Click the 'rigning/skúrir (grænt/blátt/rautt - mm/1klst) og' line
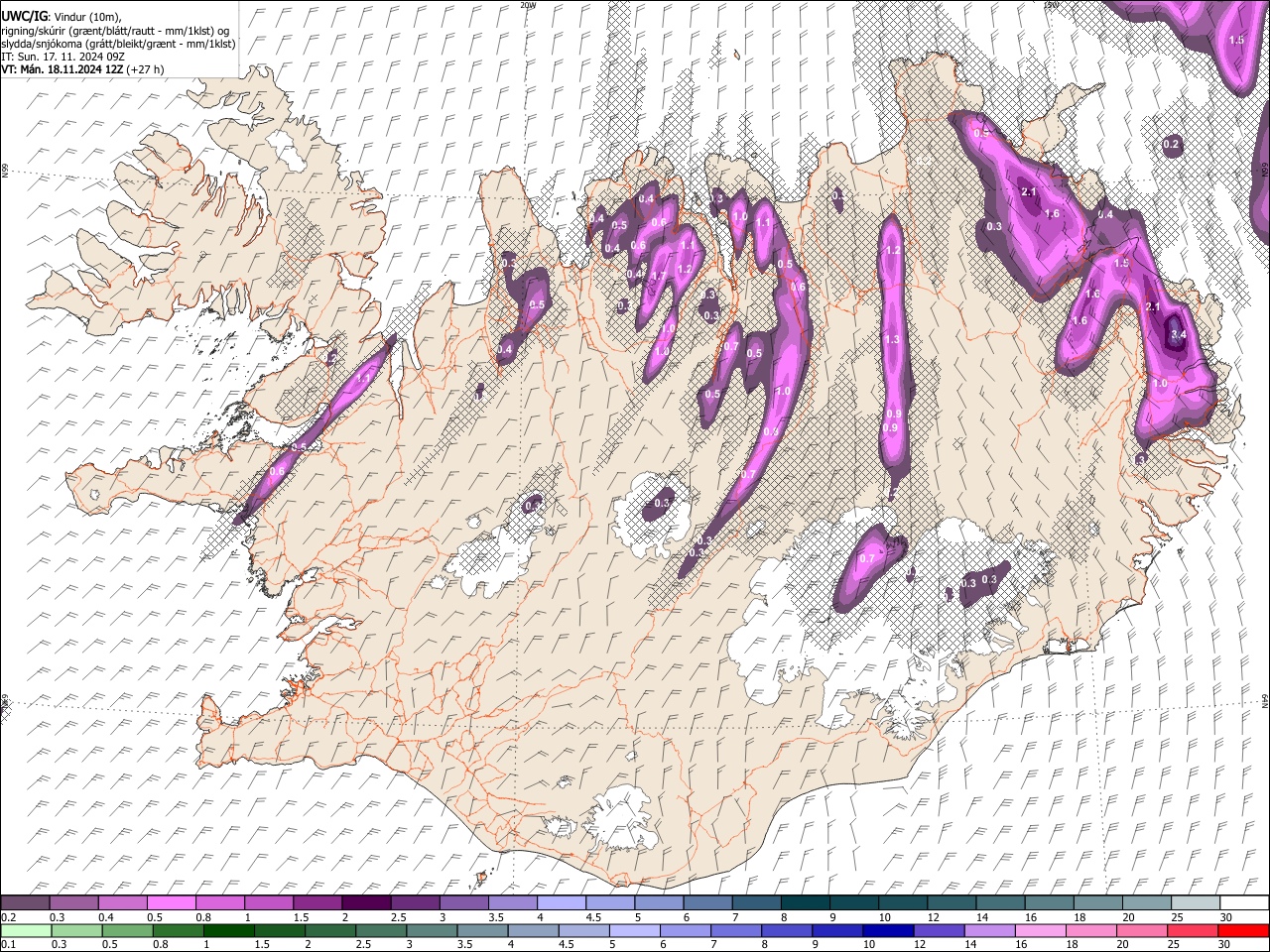Screen dimensions: 1270x952 [x=115, y=31]
